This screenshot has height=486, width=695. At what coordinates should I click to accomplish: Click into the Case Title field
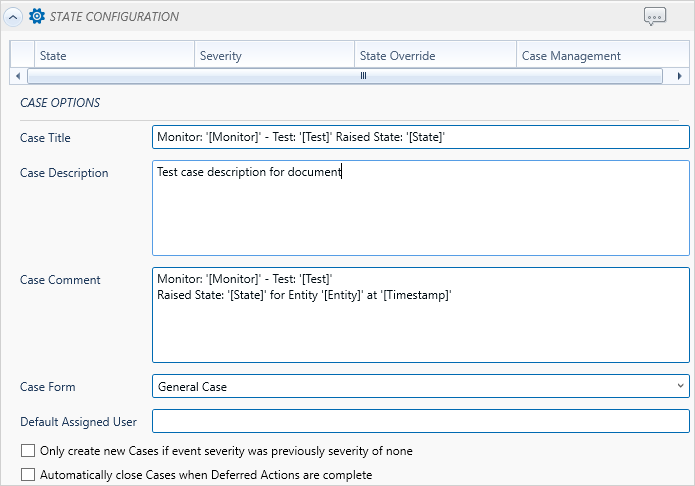click(x=420, y=137)
